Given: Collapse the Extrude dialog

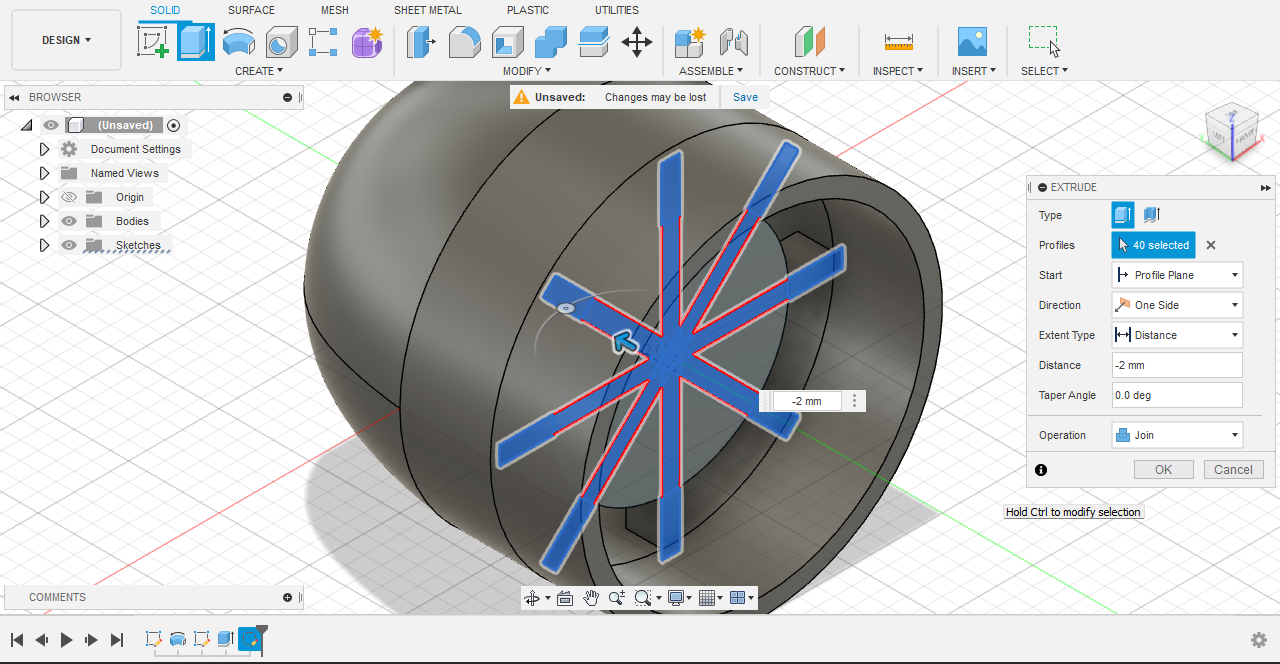Looking at the screenshot, I should 1266,187.
